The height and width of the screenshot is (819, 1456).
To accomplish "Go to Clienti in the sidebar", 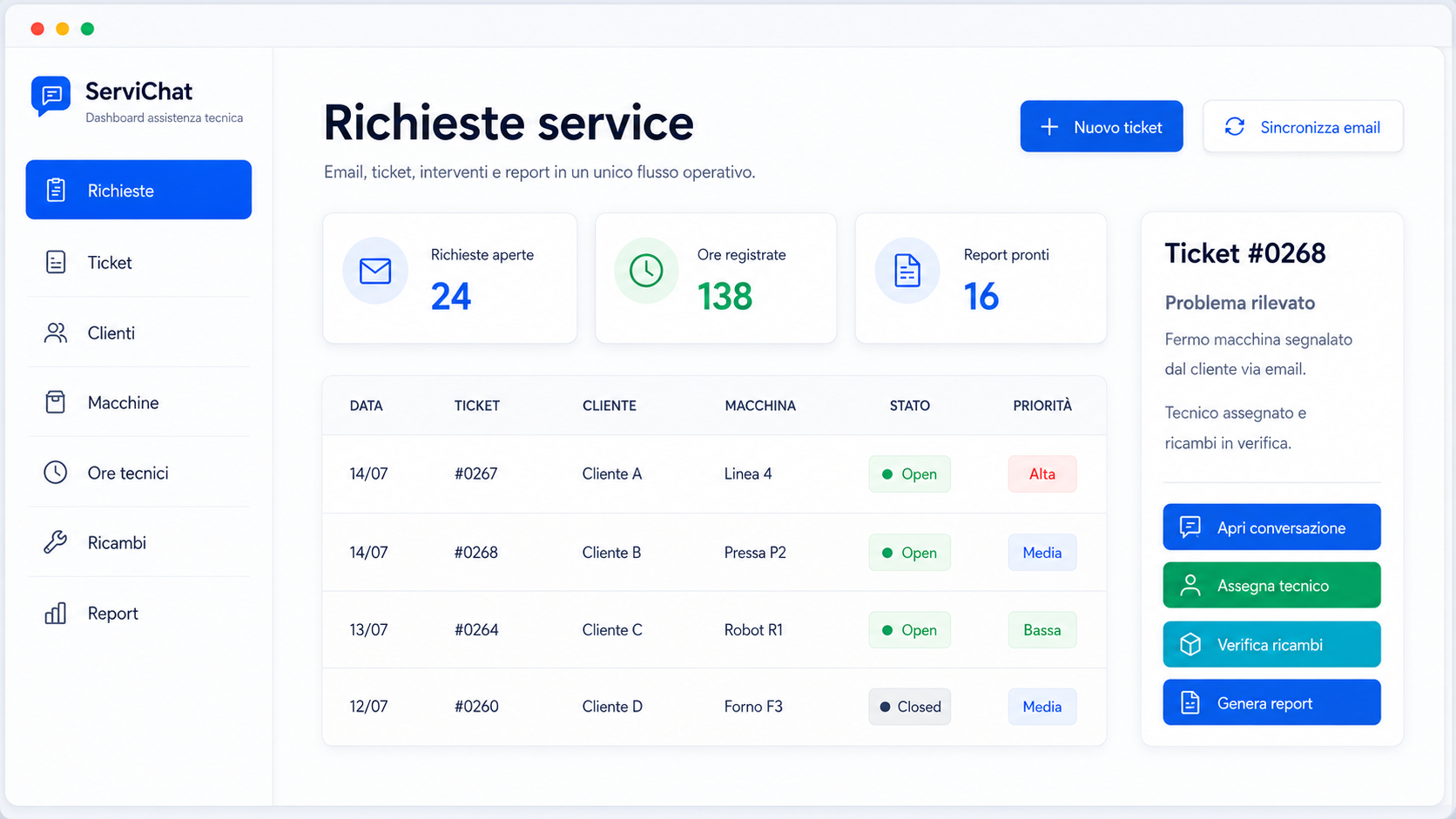I will 138,332.
